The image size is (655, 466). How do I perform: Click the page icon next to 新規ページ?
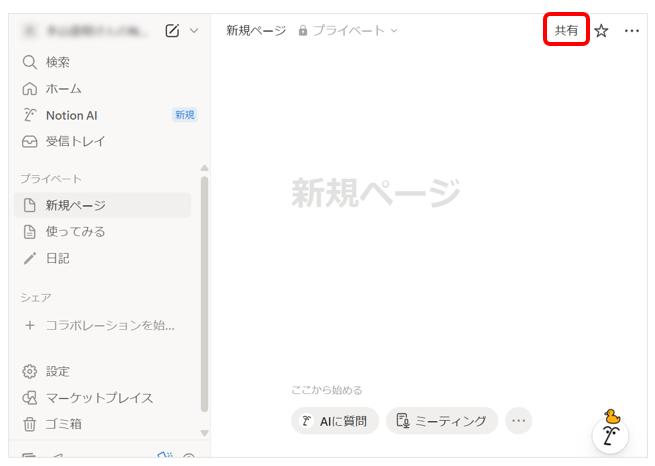(30, 205)
